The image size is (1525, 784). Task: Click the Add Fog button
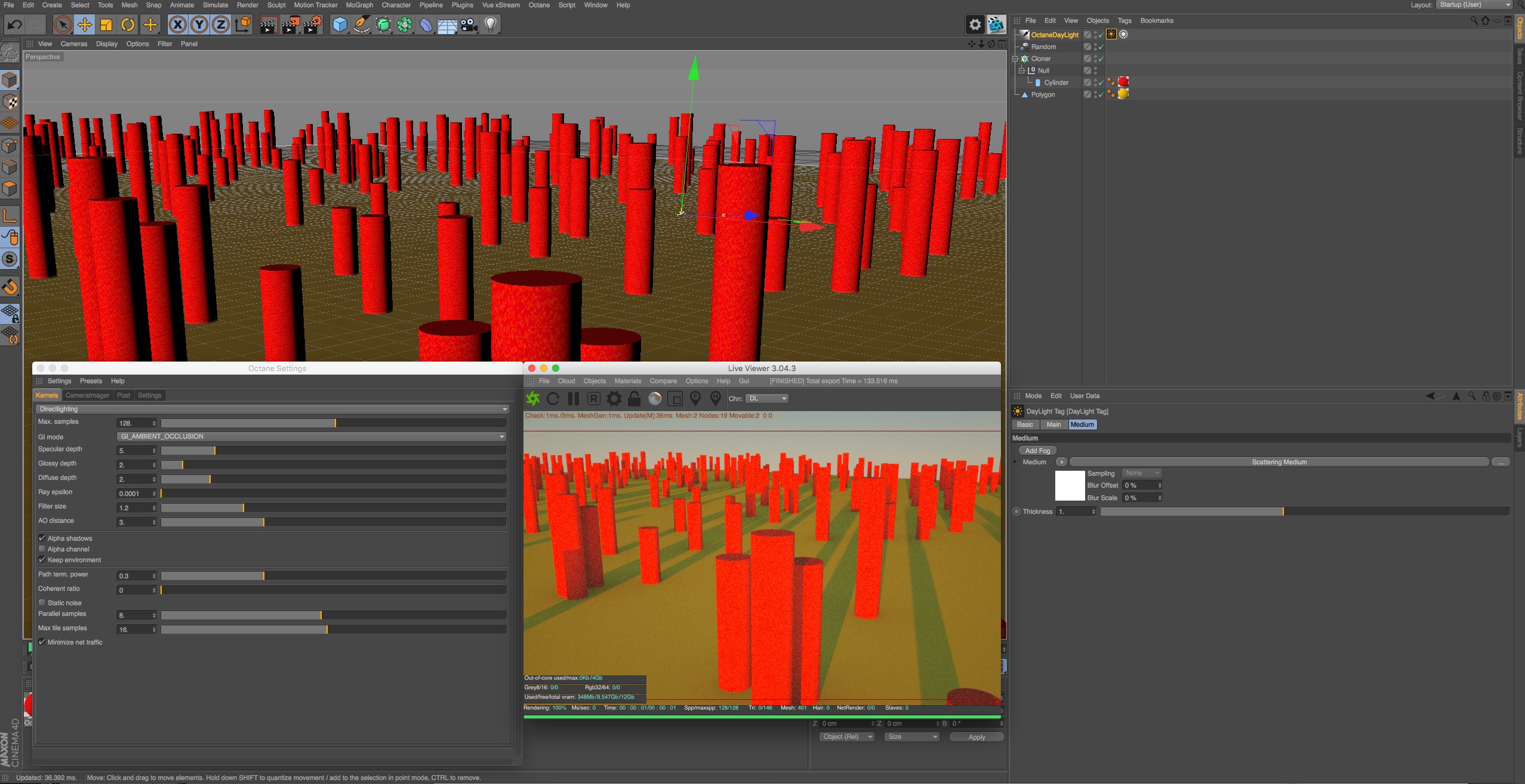(1037, 450)
